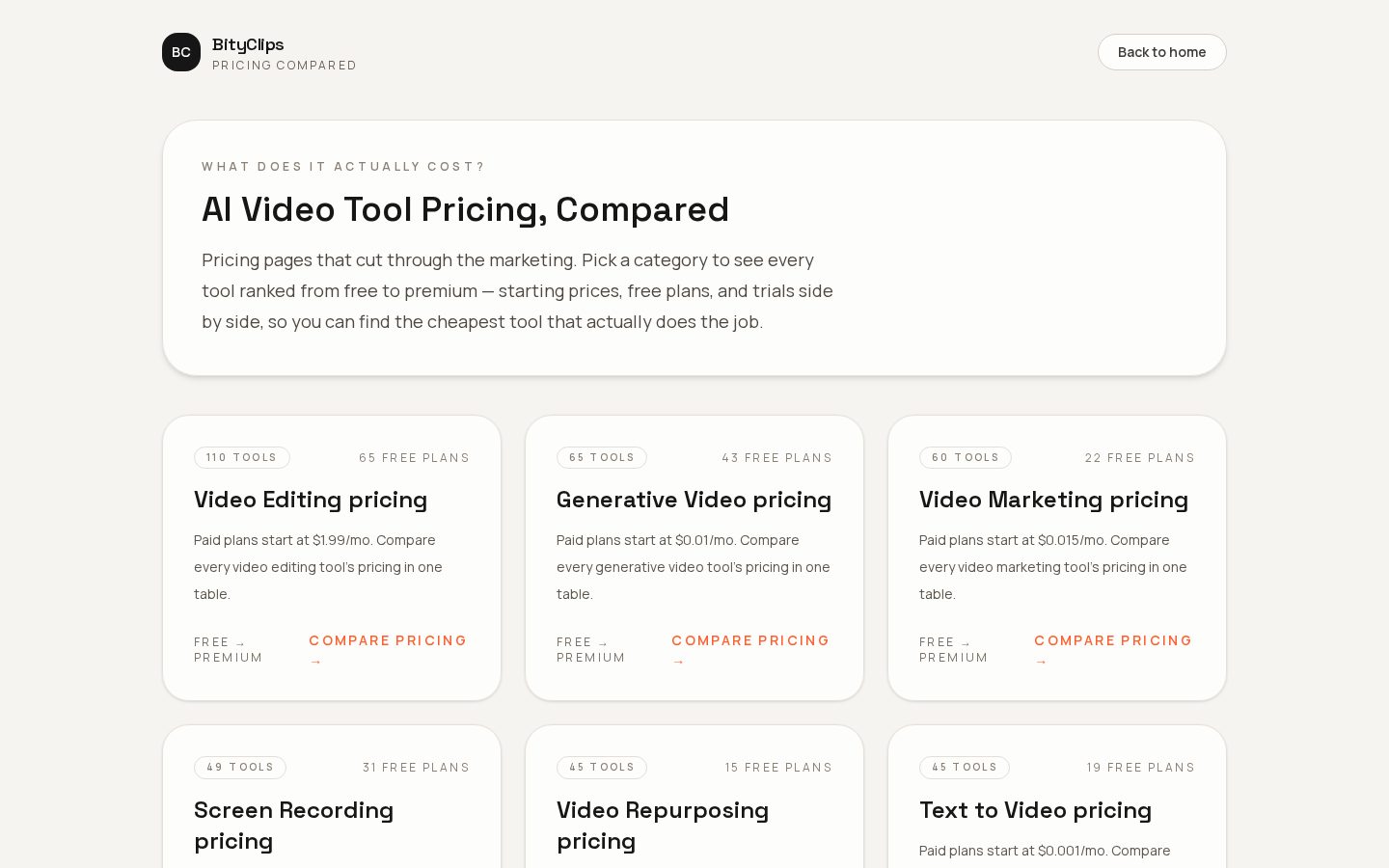Compare pricing for Generative Video tools
This screenshot has height=868, width=1389.
pos(751,650)
